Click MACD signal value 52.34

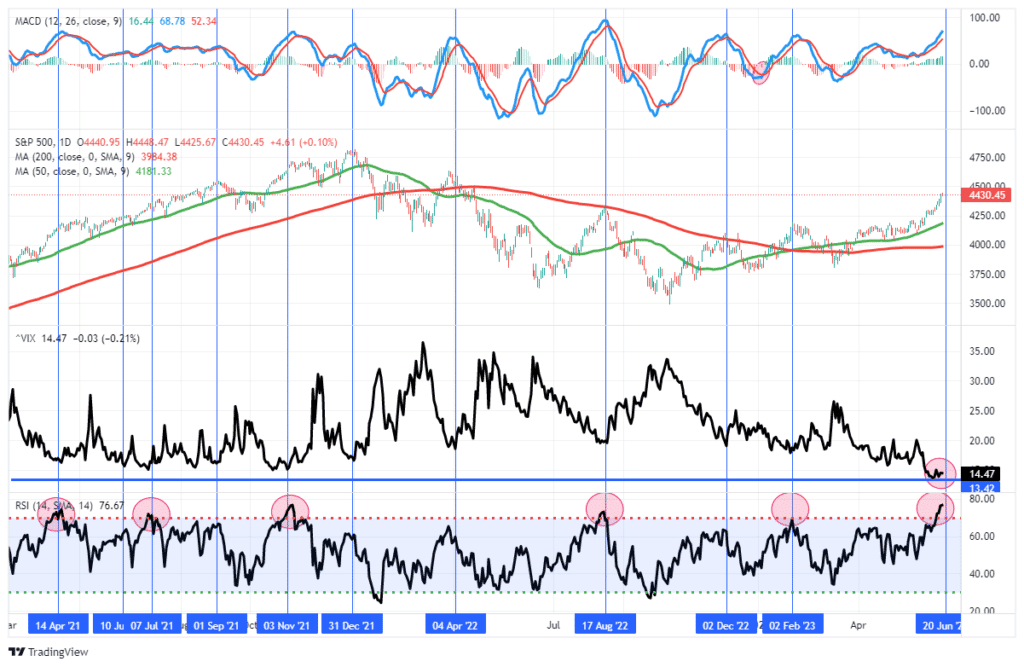204,21
